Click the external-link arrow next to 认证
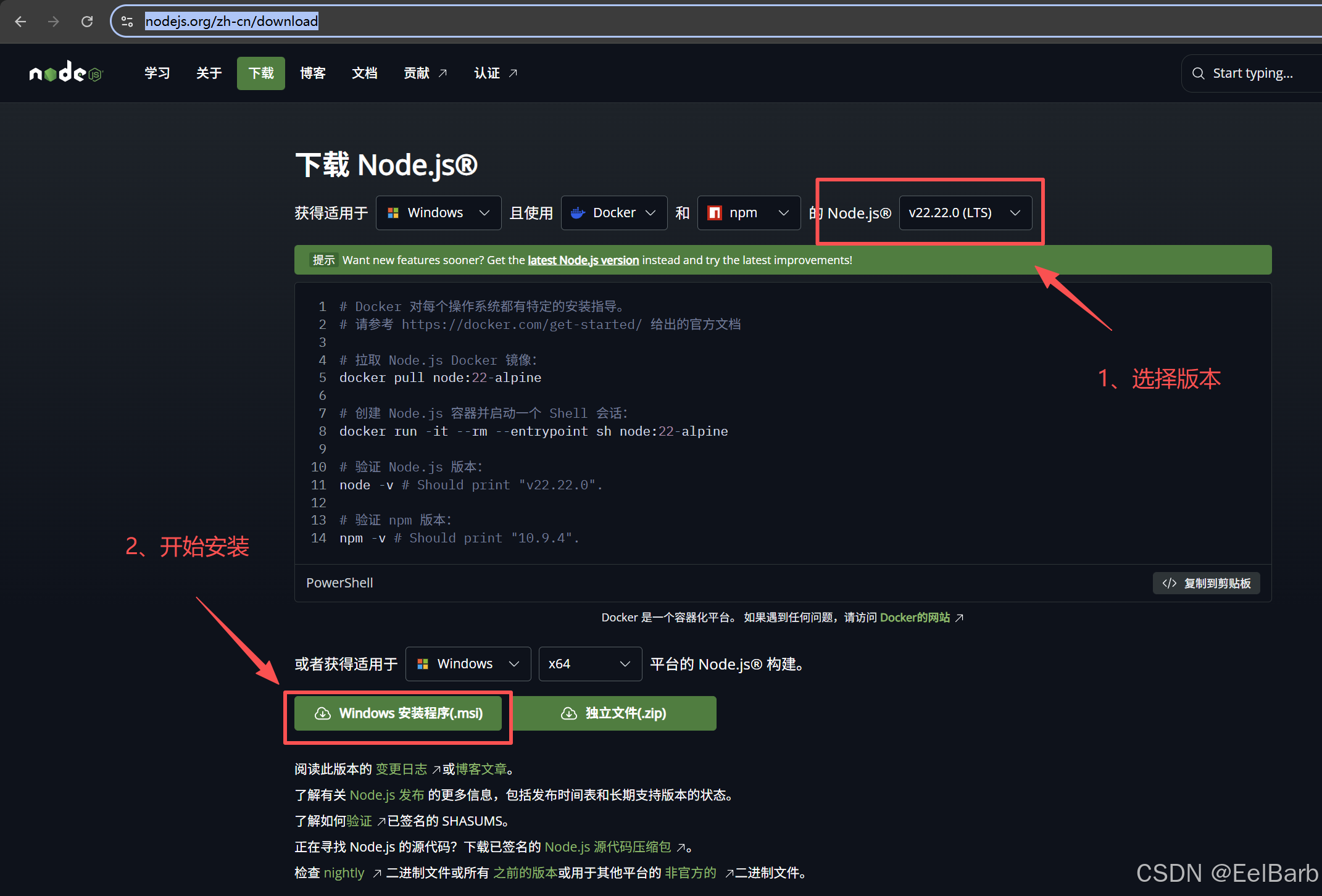 point(513,73)
